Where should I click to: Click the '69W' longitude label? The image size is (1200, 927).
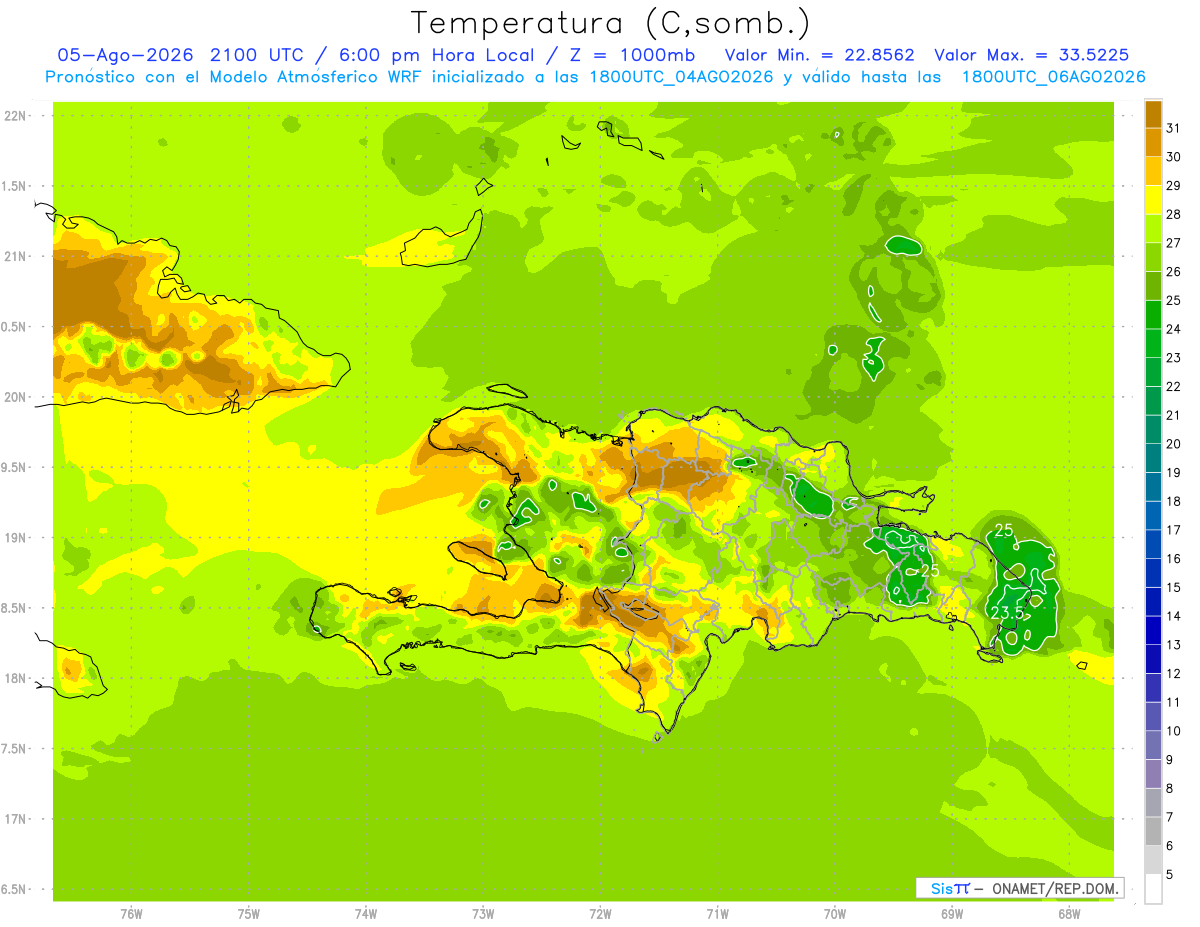coord(952,914)
